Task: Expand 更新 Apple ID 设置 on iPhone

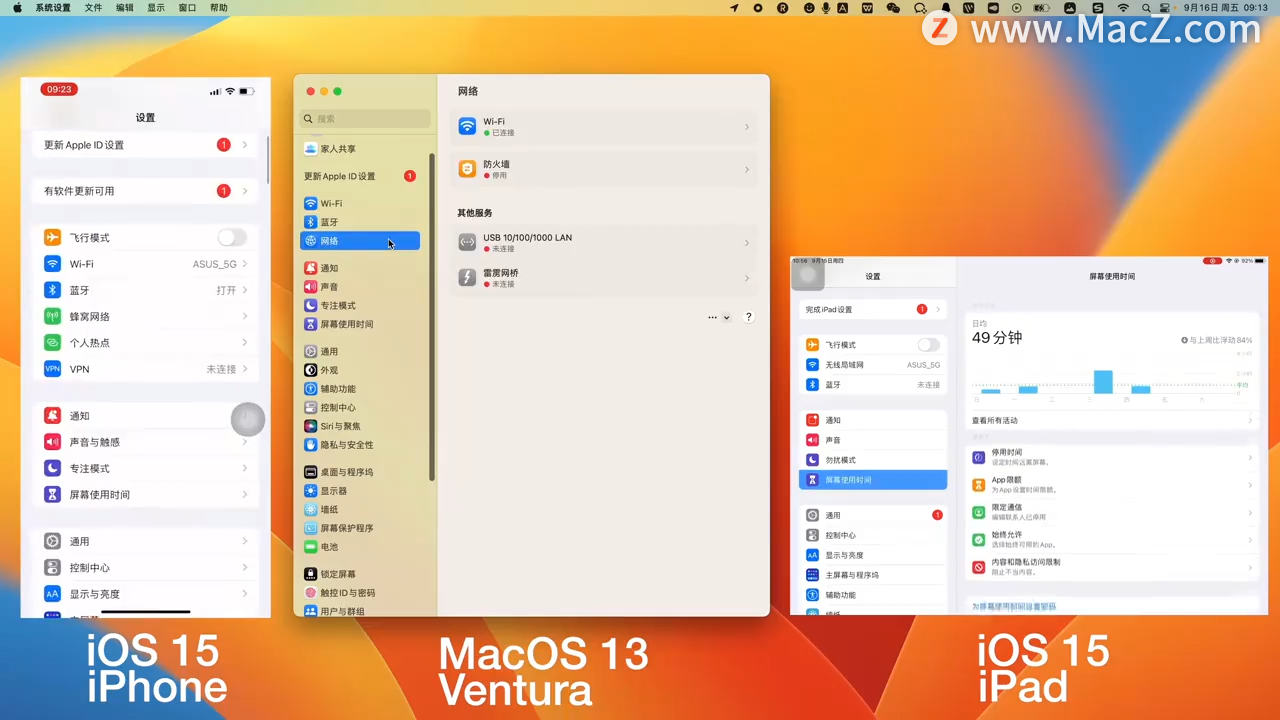Action: click(x=145, y=145)
